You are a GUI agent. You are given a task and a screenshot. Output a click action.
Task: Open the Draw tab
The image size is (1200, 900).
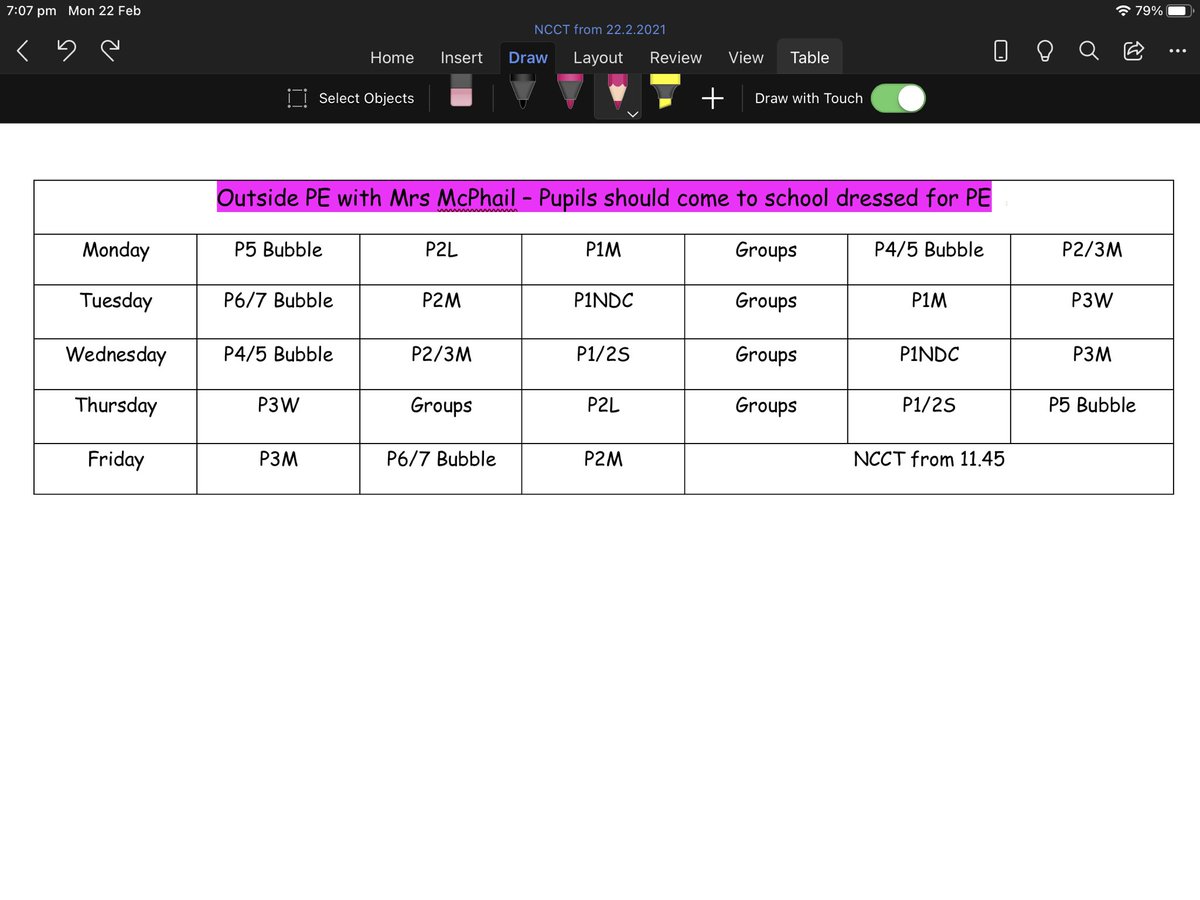click(528, 58)
